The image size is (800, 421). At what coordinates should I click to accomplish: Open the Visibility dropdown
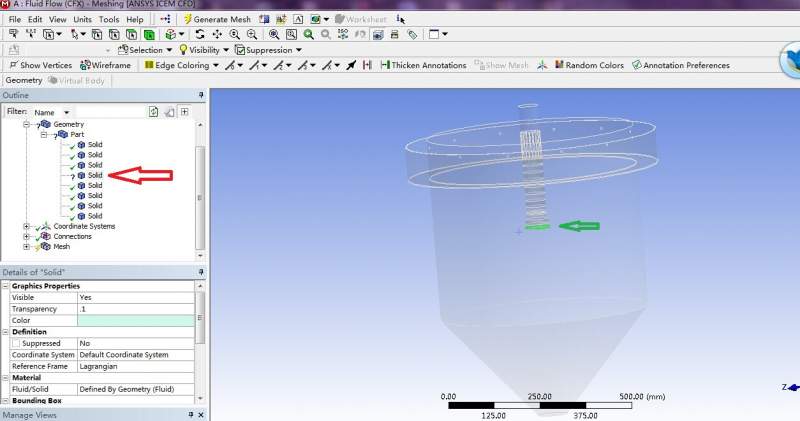coord(204,50)
